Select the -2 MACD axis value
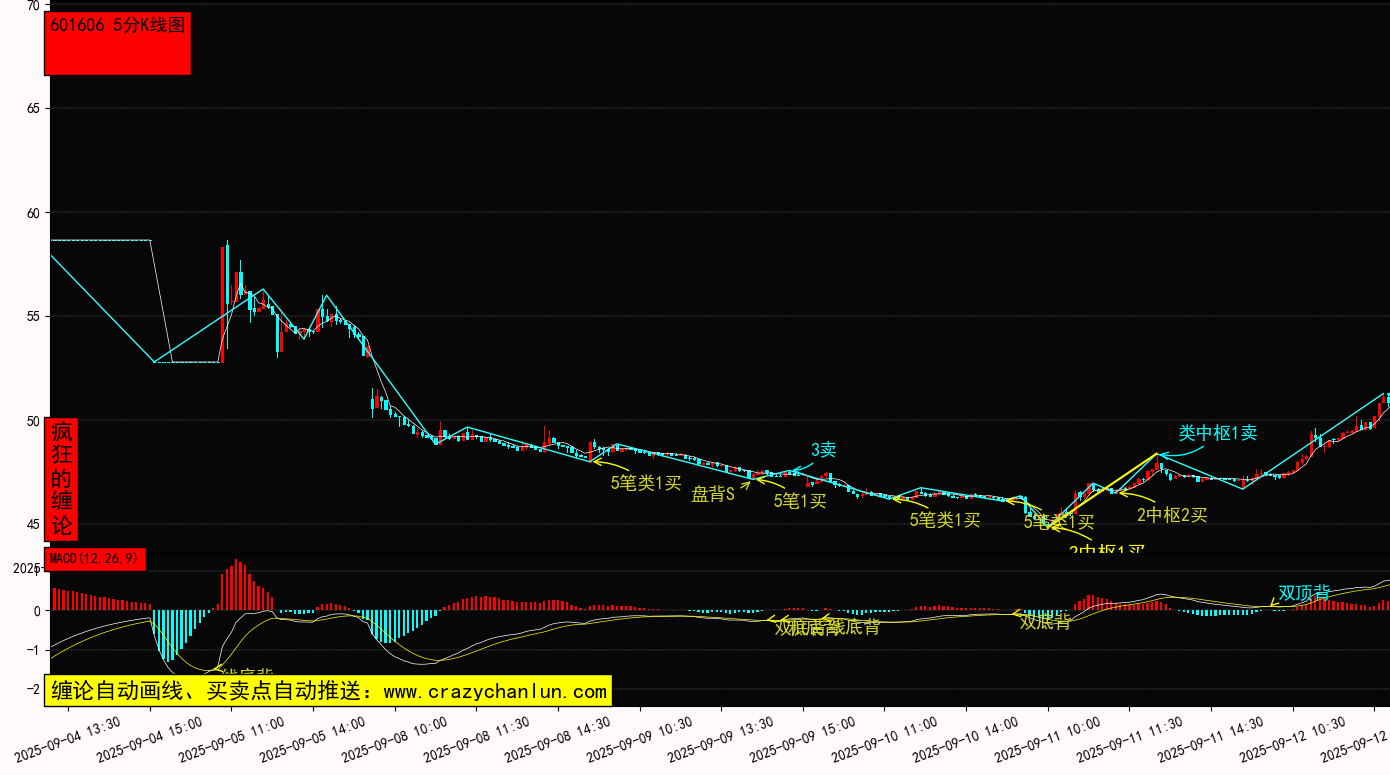Screen dimensions: 1390x775 [33, 689]
